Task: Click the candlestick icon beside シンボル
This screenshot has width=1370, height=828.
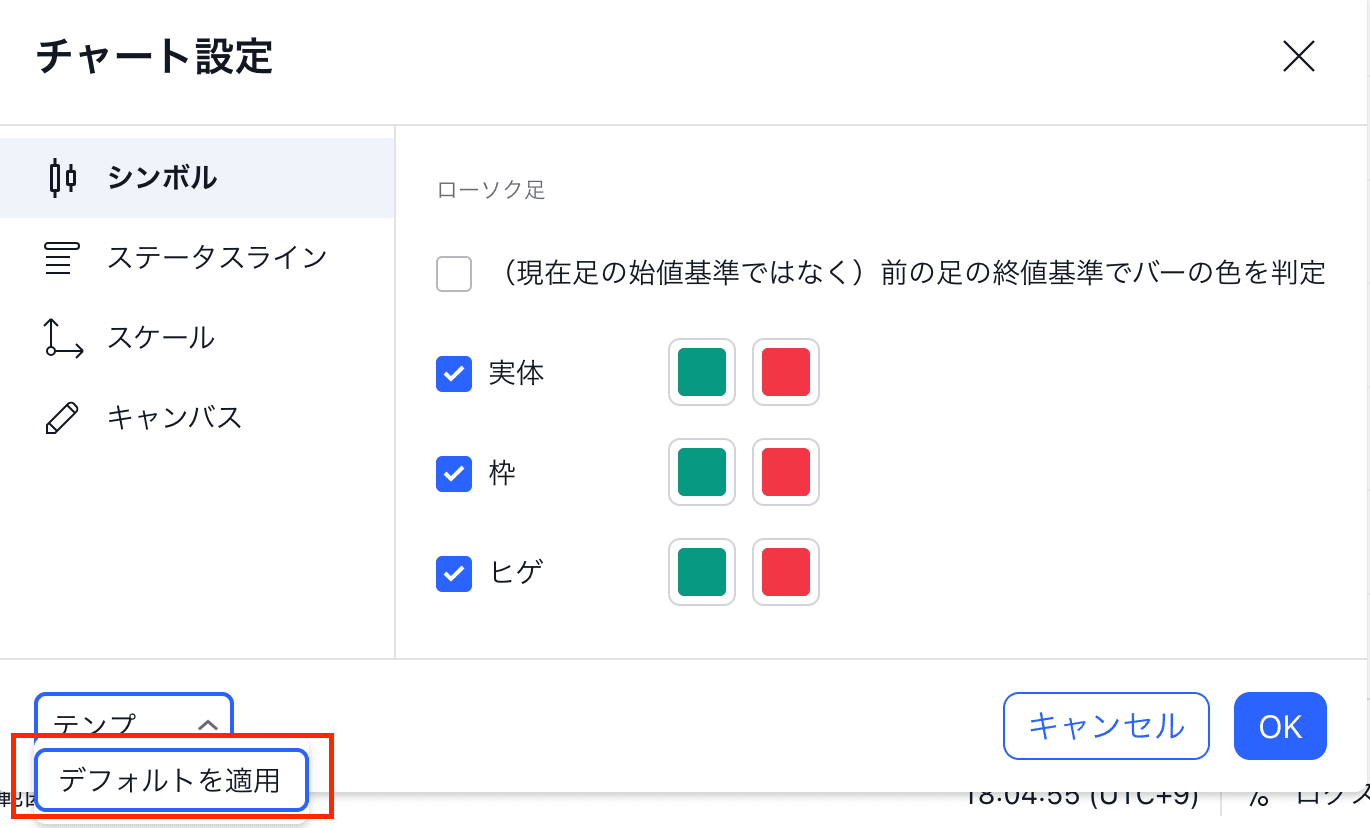Action: point(62,178)
